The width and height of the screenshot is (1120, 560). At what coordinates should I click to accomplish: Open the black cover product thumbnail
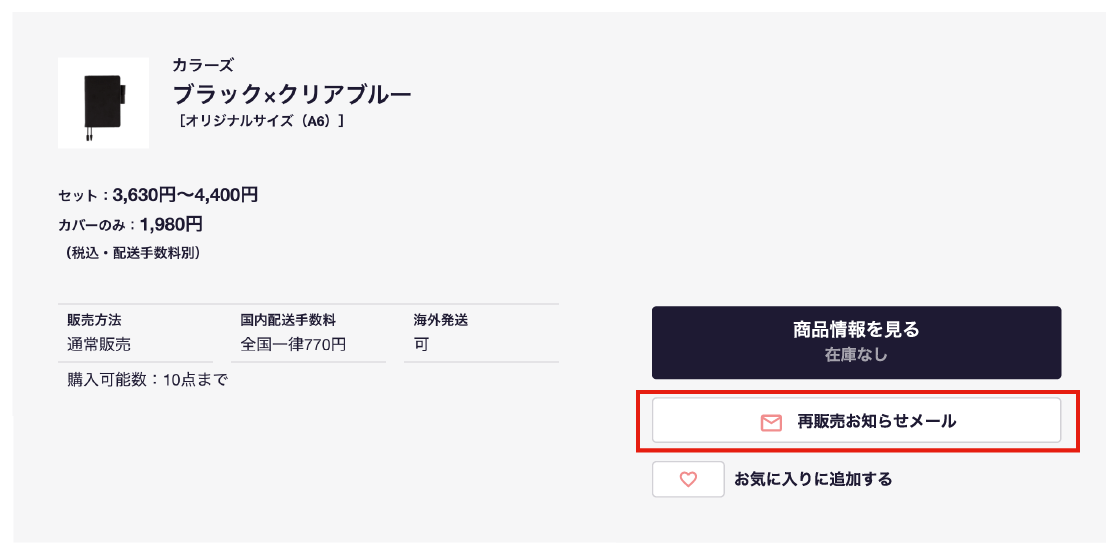pos(103,103)
